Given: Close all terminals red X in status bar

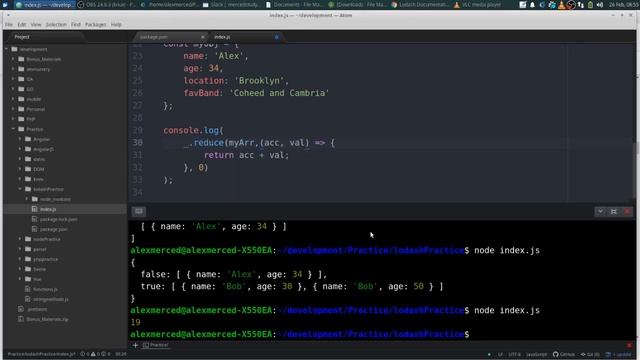Looking at the screenshot, I should [x=629, y=345].
